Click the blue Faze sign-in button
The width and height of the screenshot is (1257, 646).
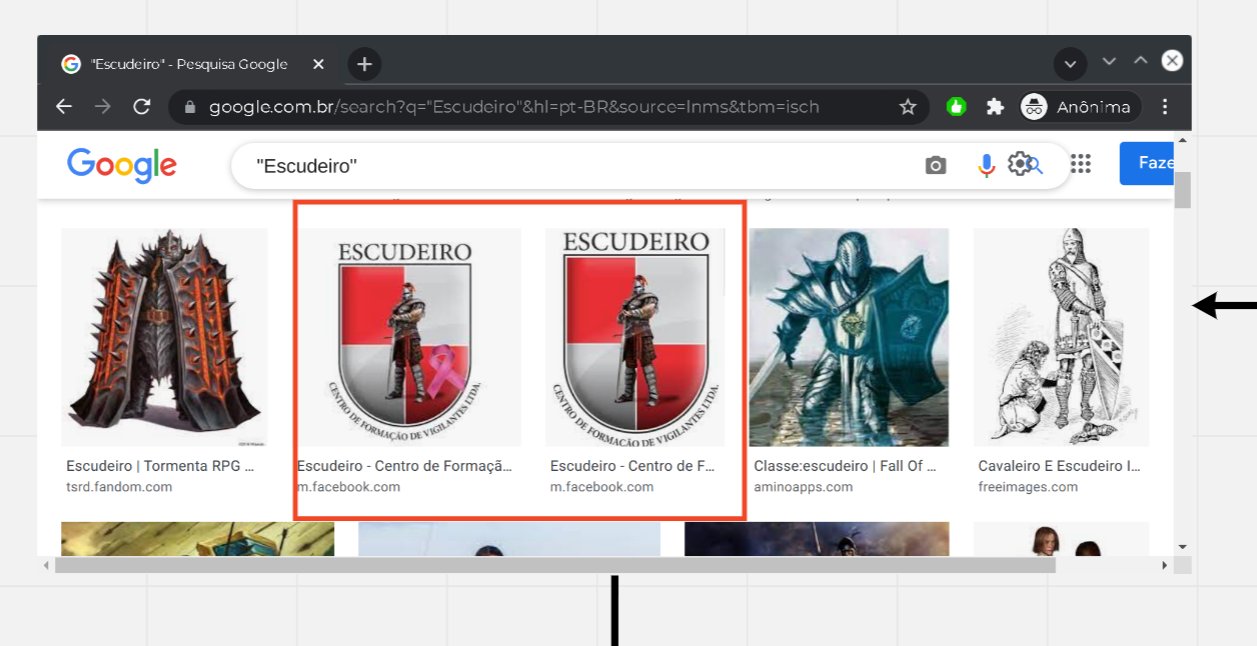click(1147, 163)
